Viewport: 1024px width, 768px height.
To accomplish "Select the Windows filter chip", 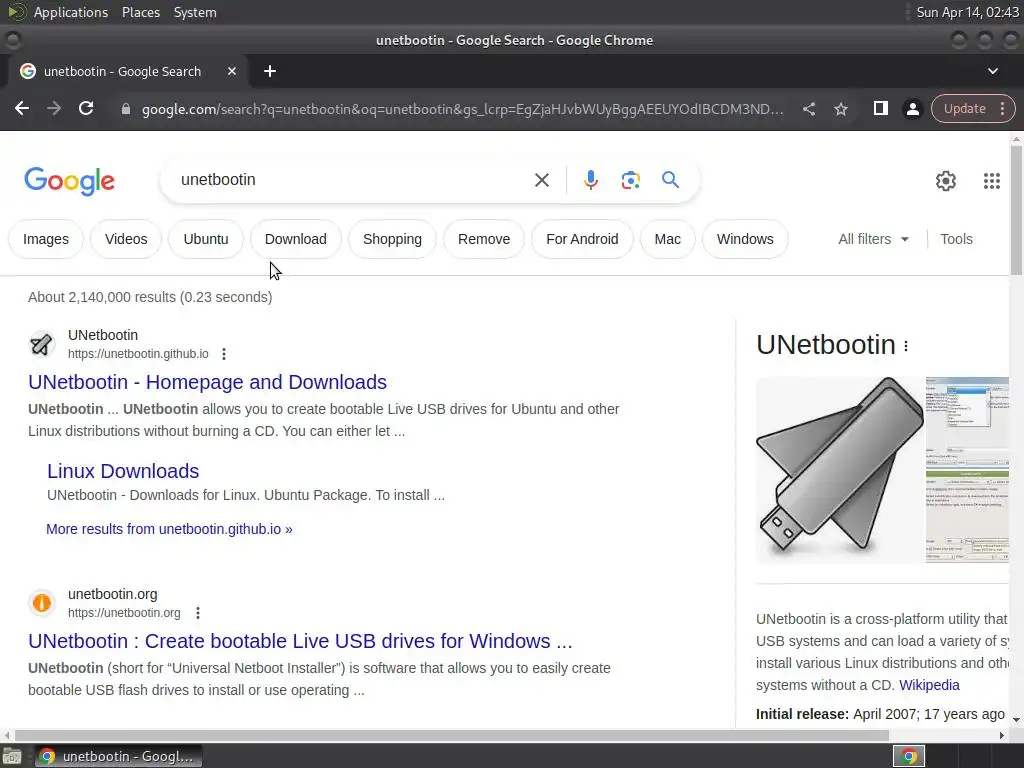I will tap(745, 239).
